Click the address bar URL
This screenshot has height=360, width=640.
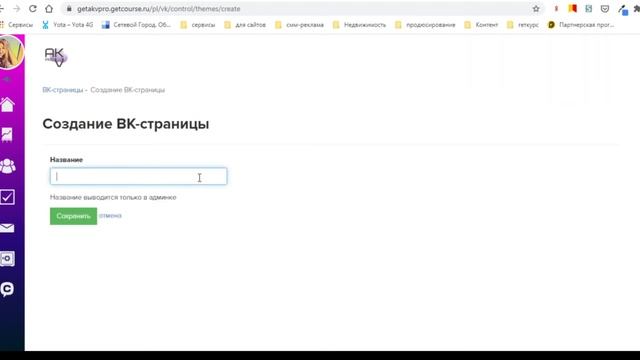click(159, 9)
